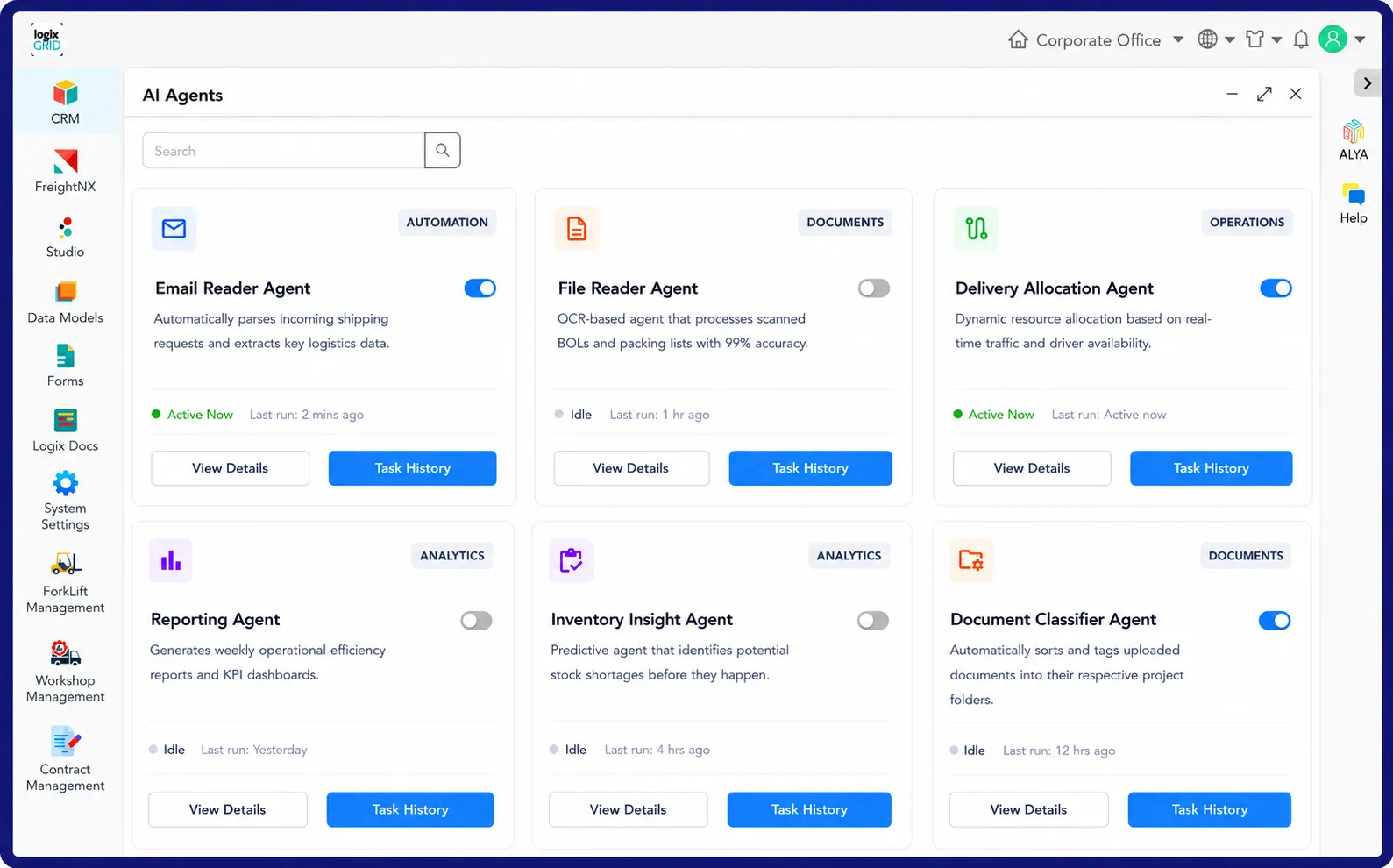
Task: Click the Document Classifier Agent folder icon
Action: [971, 560]
